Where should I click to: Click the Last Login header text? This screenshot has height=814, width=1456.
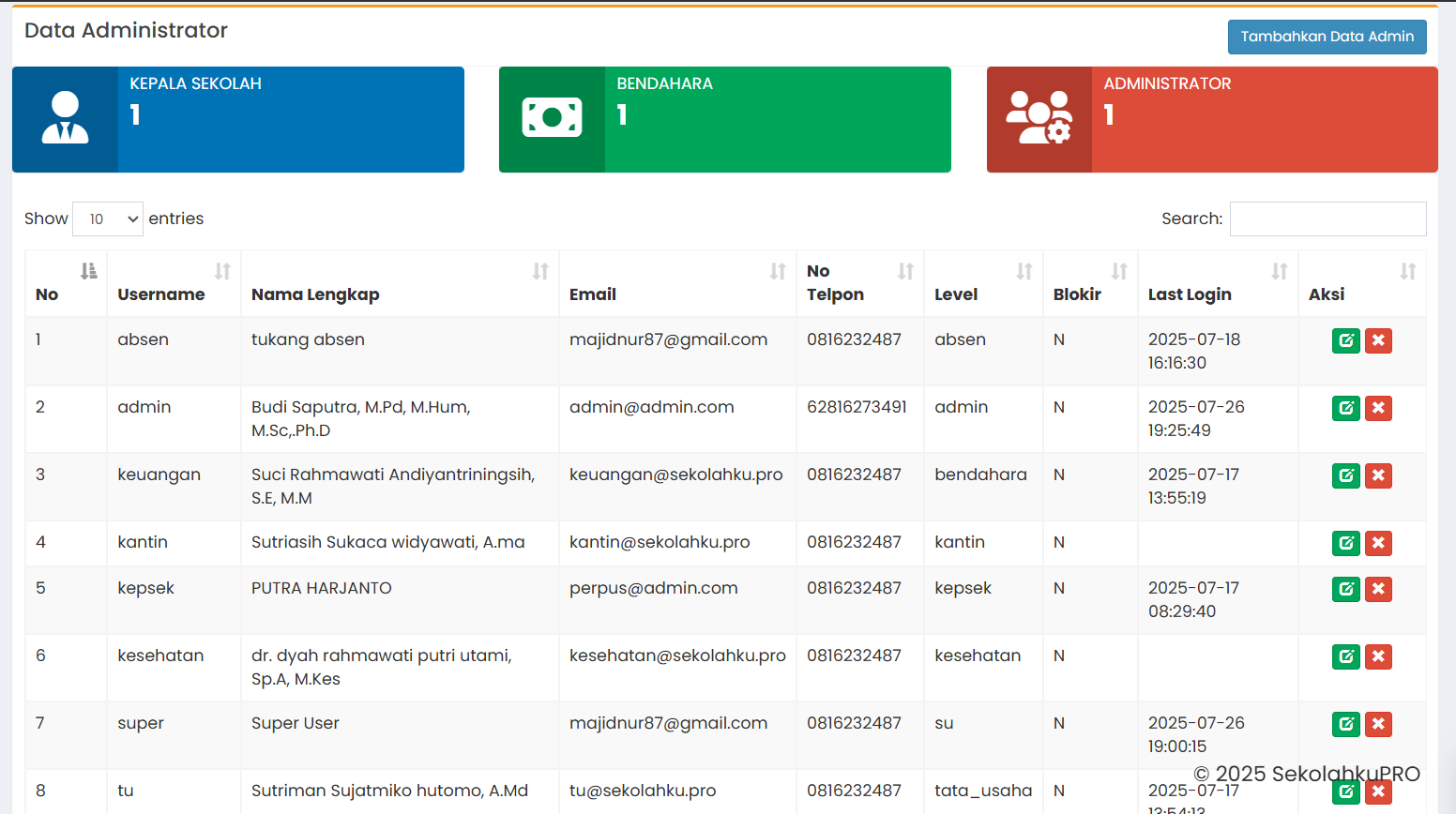click(x=1190, y=294)
